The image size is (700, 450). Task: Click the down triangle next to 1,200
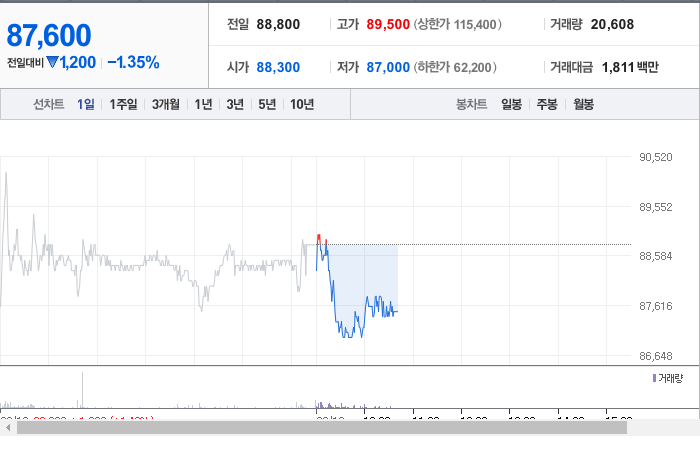52,62
